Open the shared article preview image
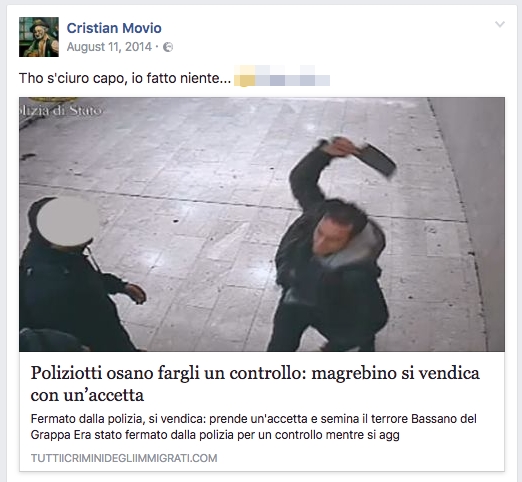Viewport: 522px width, 482px height. (x=262, y=224)
